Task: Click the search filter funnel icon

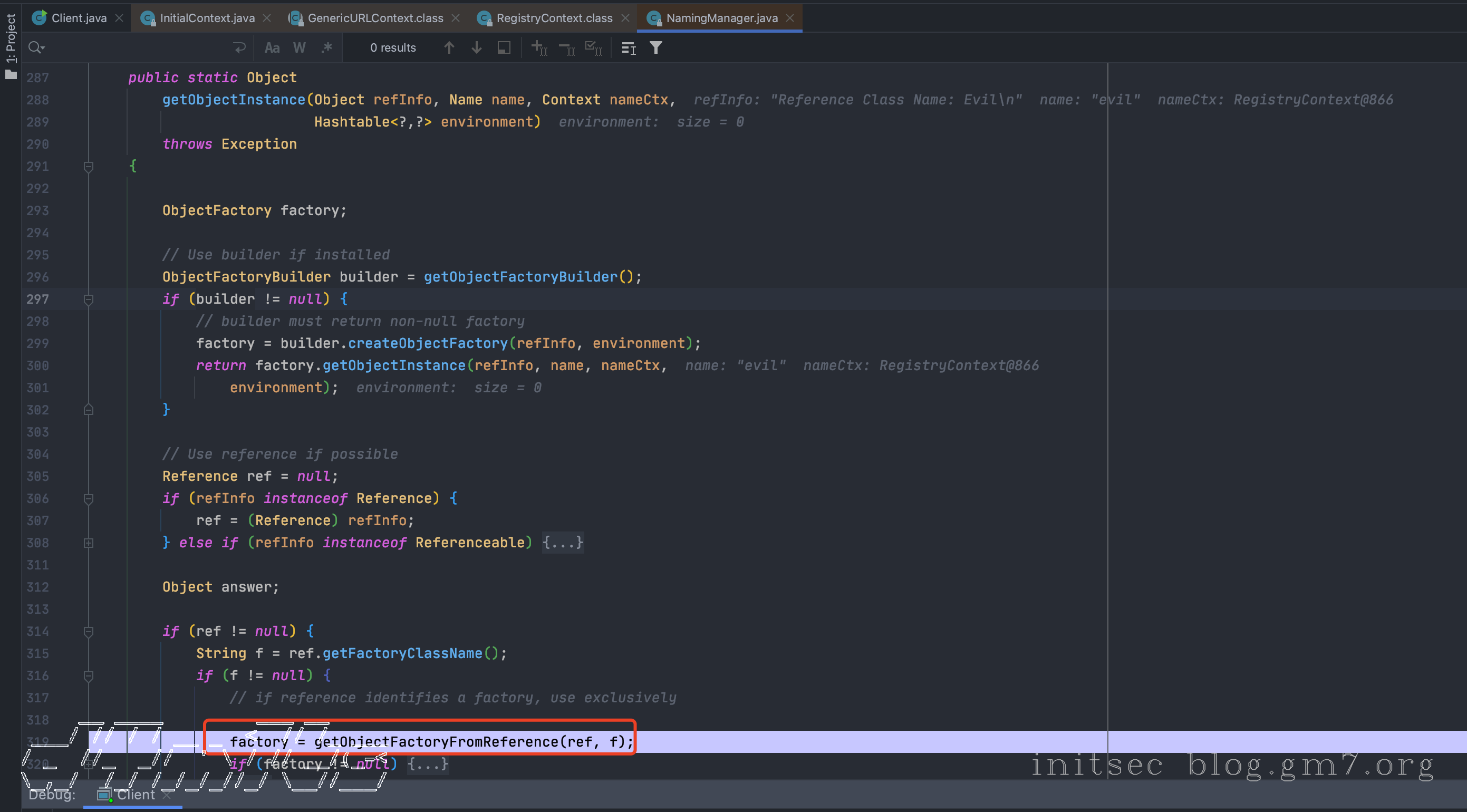Action: point(656,48)
